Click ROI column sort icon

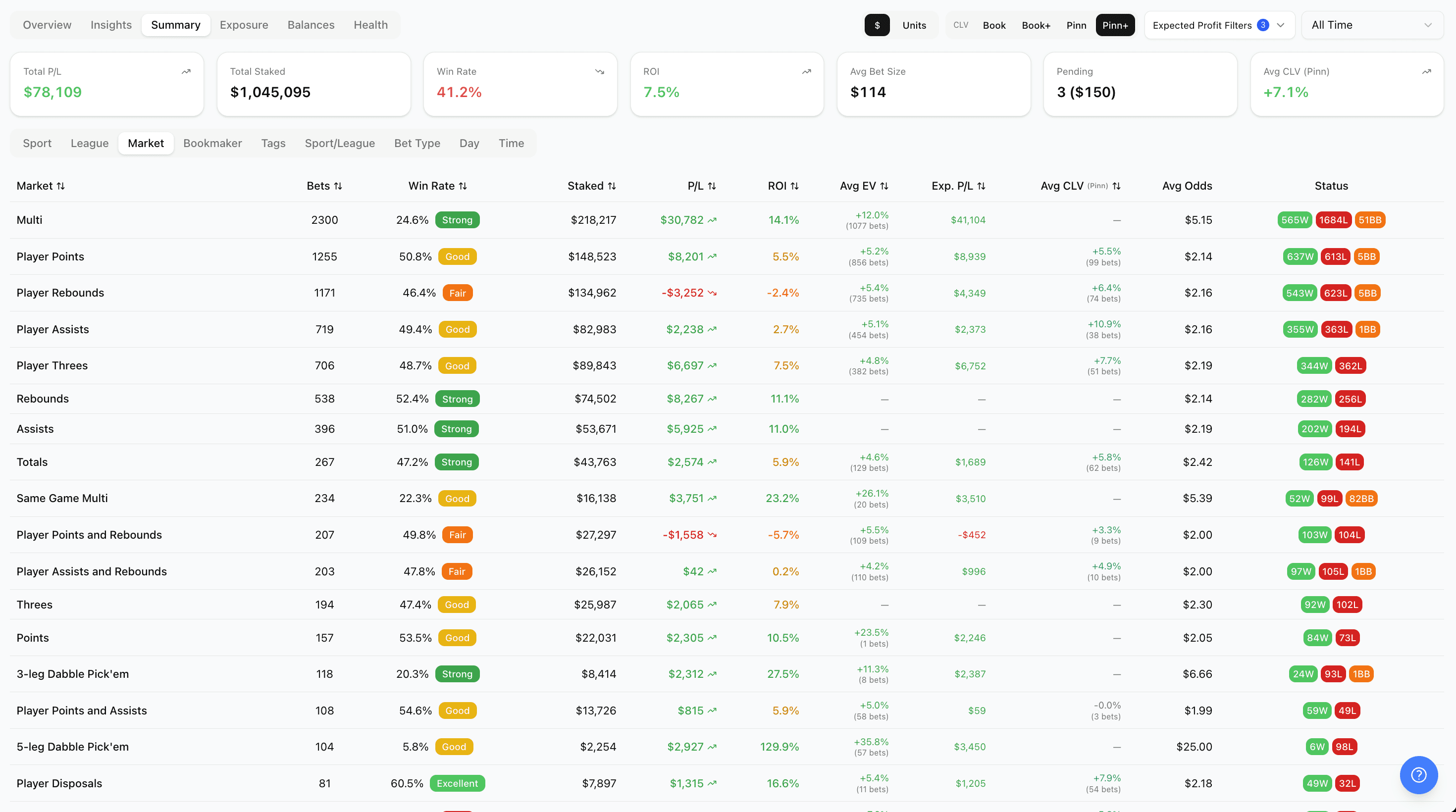(x=794, y=186)
